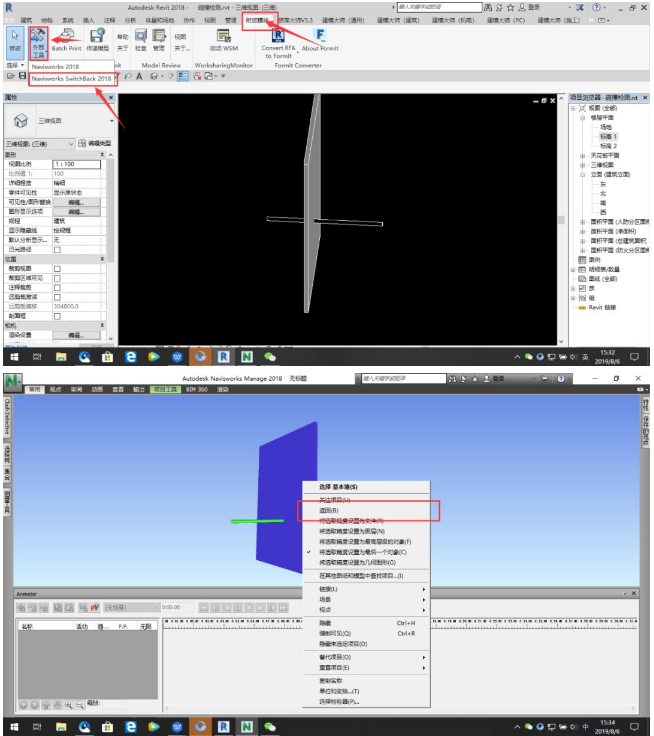Click the About FormIt icon
Screen dimensions: 654x736
pos(320,40)
